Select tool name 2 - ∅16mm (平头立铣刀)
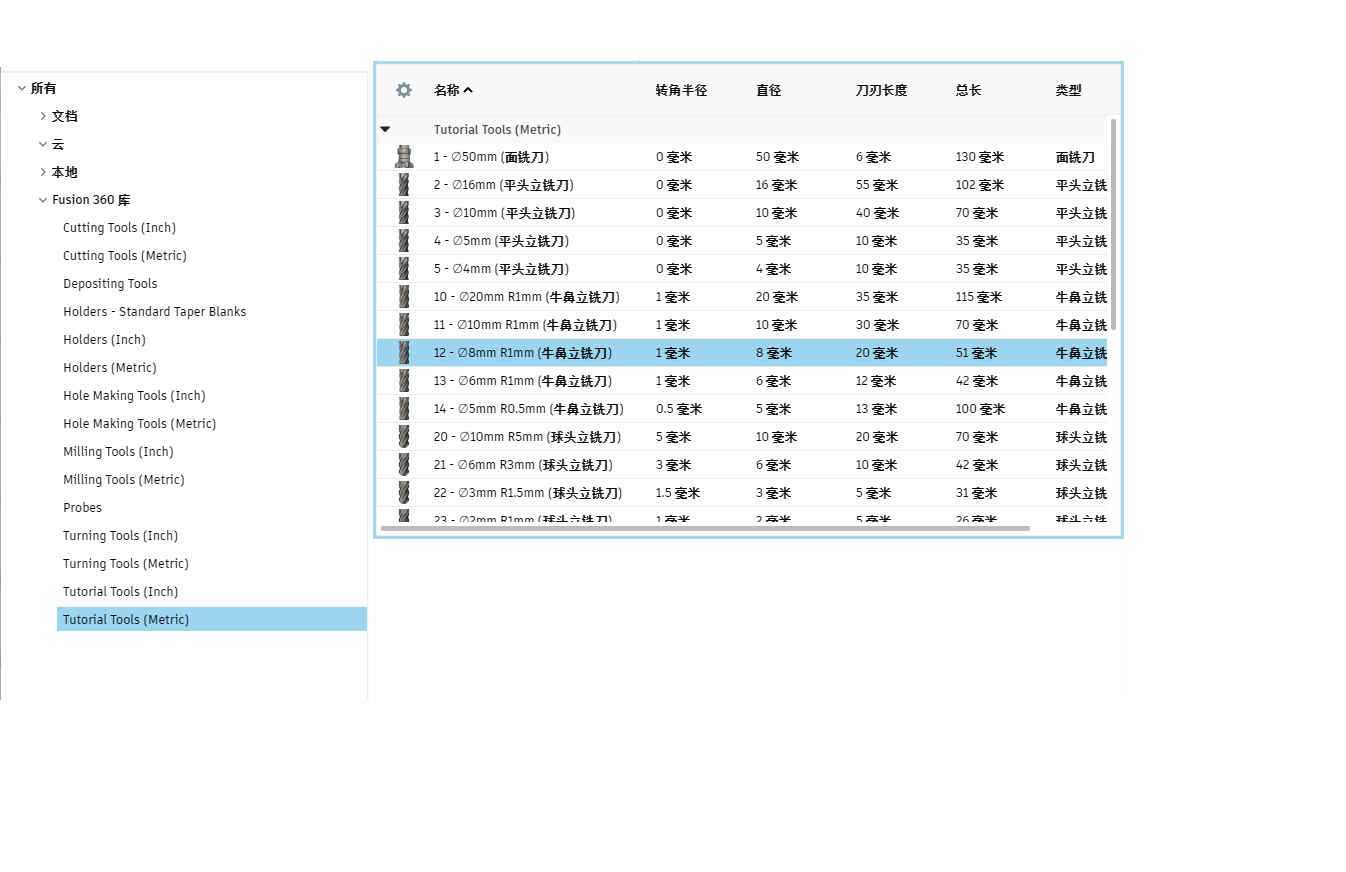 pos(504,185)
